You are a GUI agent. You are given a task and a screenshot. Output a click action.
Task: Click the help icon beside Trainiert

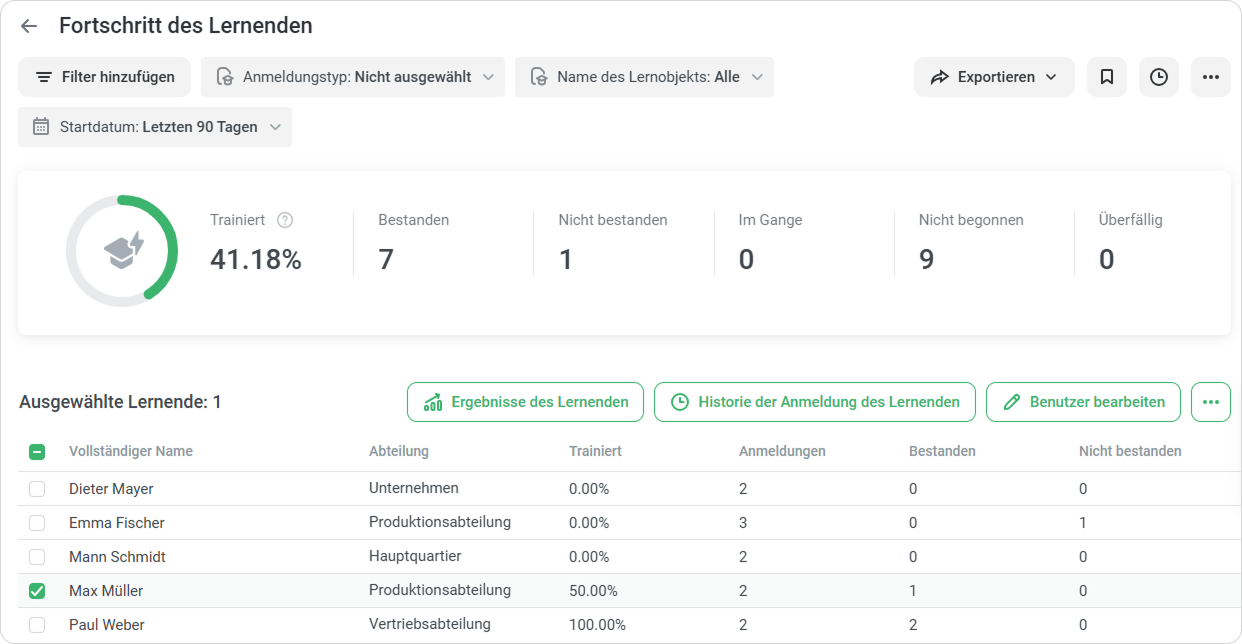click(x=285, y=220)
